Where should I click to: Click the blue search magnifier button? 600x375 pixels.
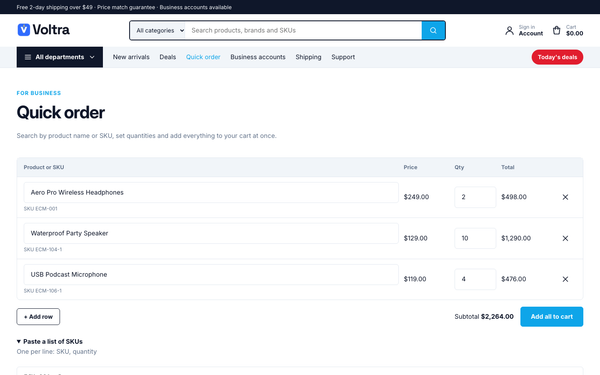click(433, 30)
